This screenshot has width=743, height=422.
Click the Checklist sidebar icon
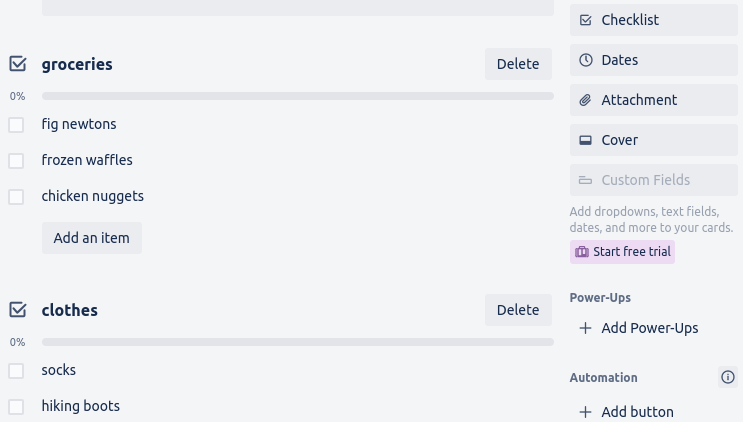coord(586,20)
